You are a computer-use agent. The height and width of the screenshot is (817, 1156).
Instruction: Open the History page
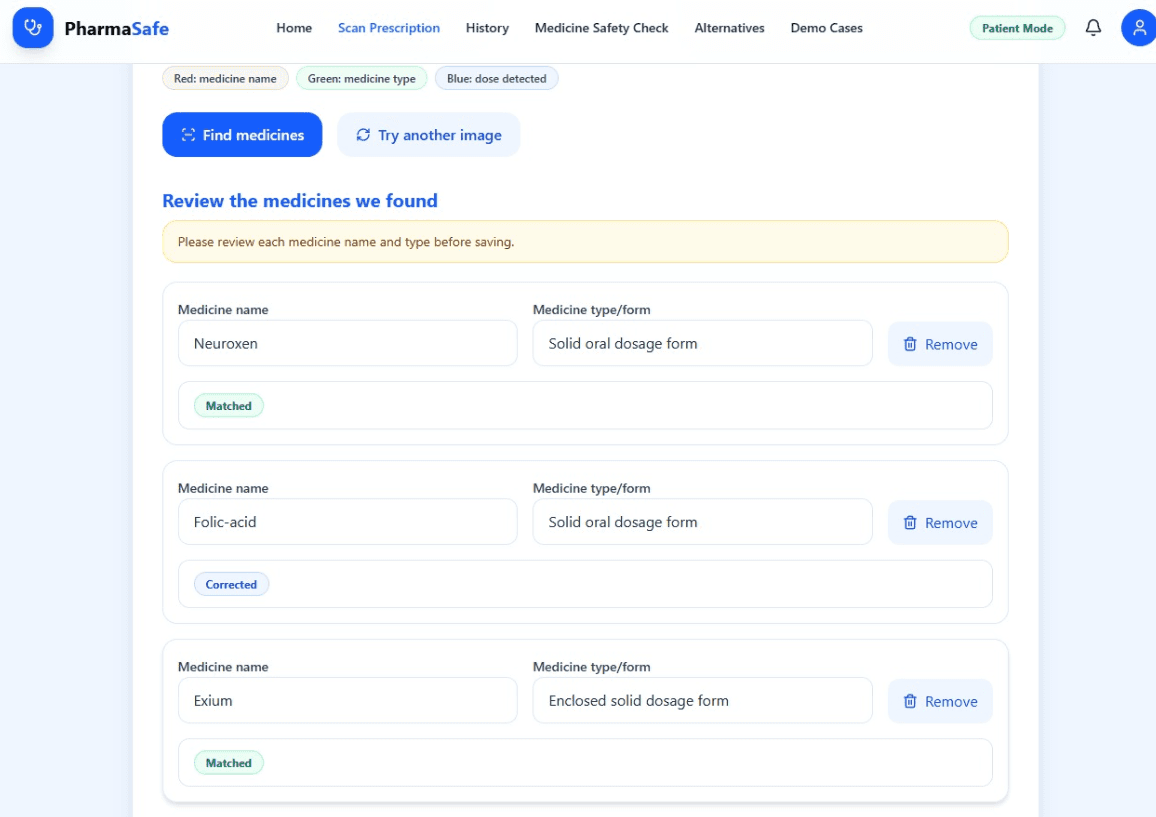click(x=487, y=28)
